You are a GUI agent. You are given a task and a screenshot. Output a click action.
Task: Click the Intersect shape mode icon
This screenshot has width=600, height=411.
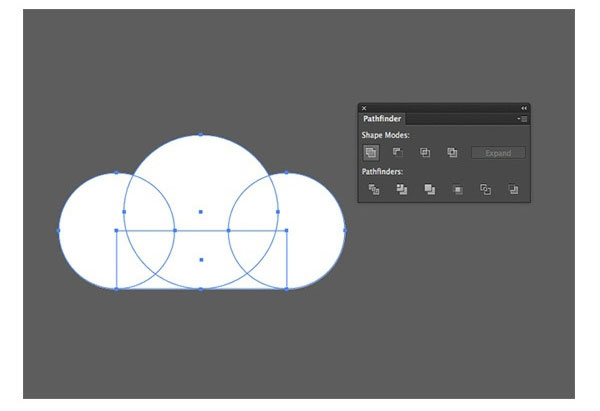pyautogui.click(x=425, y=153)
